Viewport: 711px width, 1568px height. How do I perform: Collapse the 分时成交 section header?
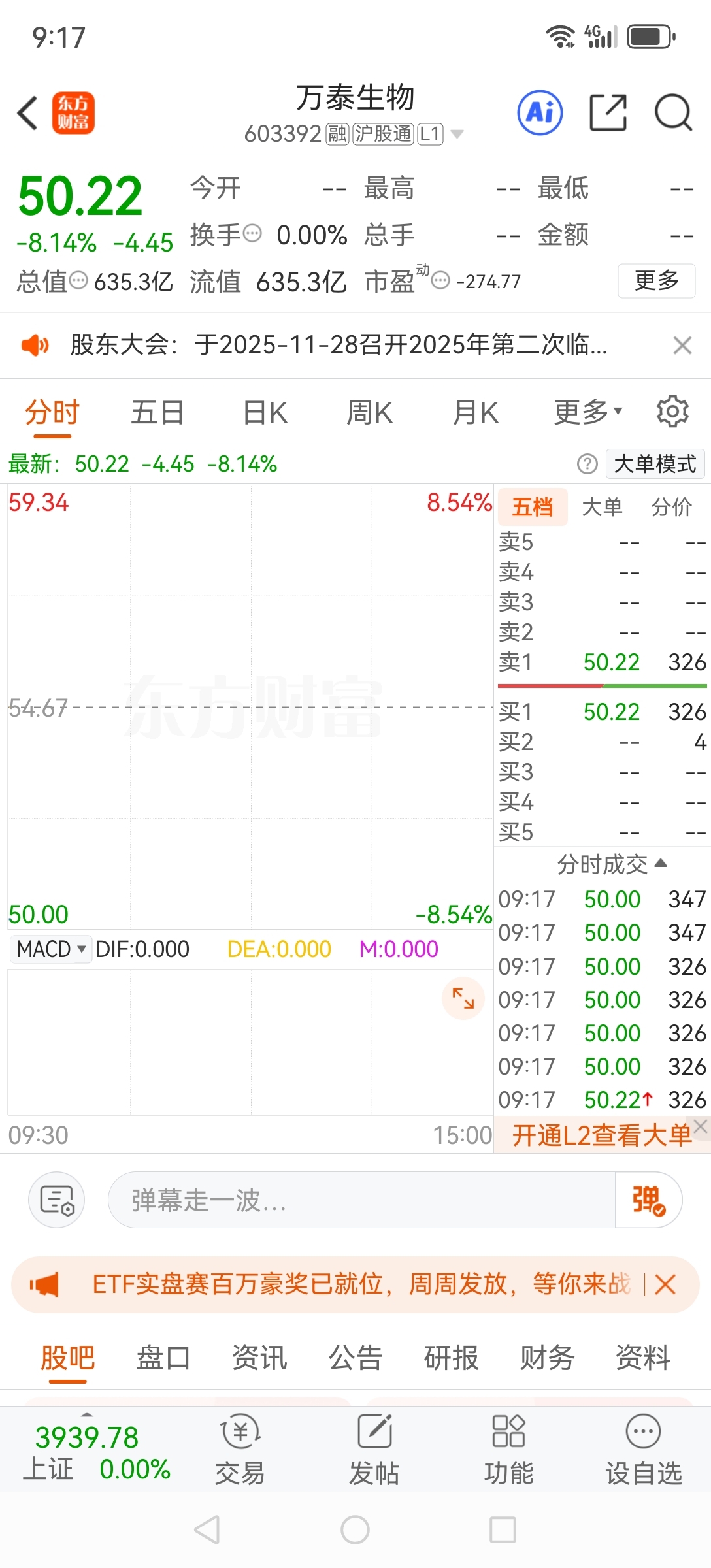point(612,864)
